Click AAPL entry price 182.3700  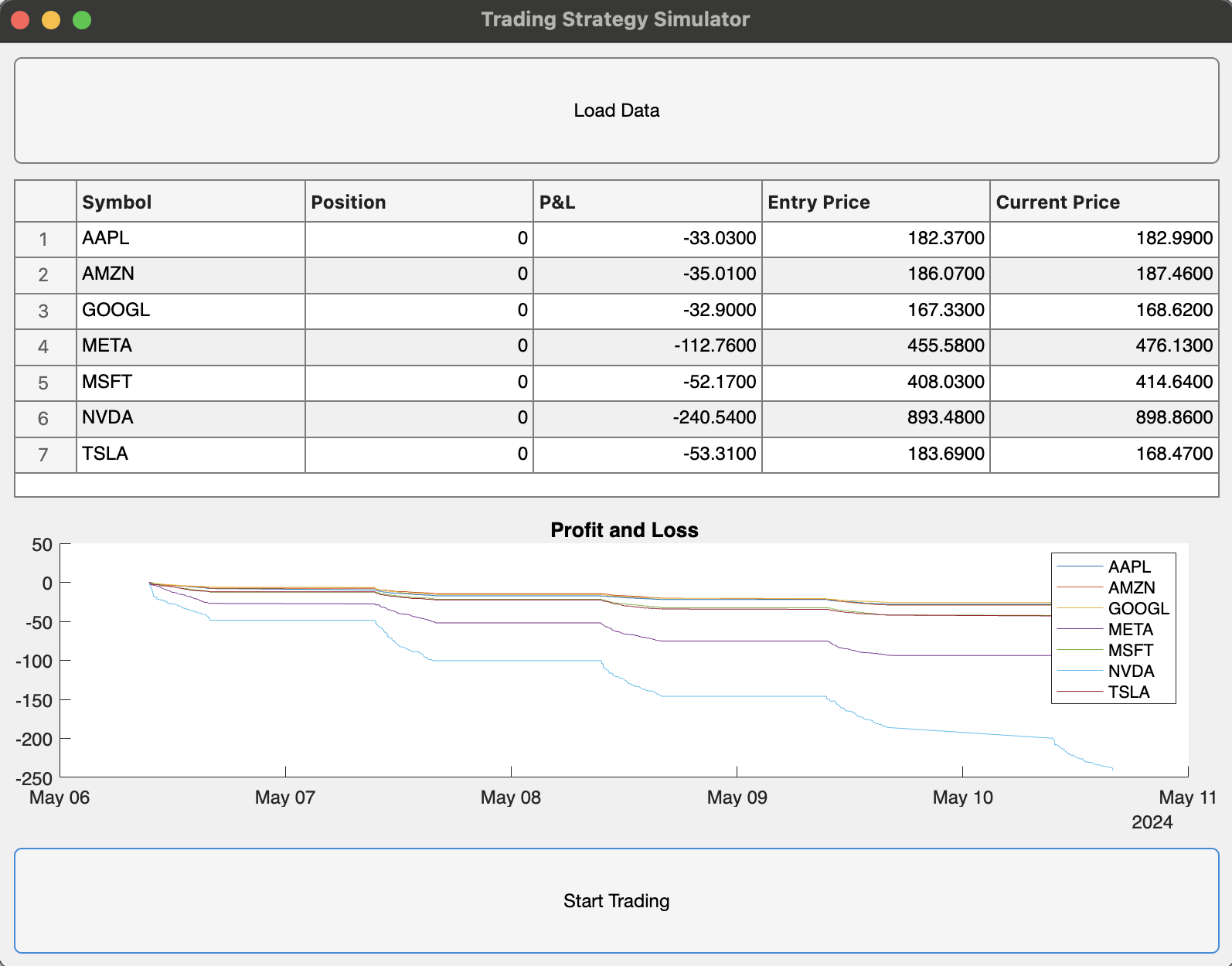click(x=876, y=239)
